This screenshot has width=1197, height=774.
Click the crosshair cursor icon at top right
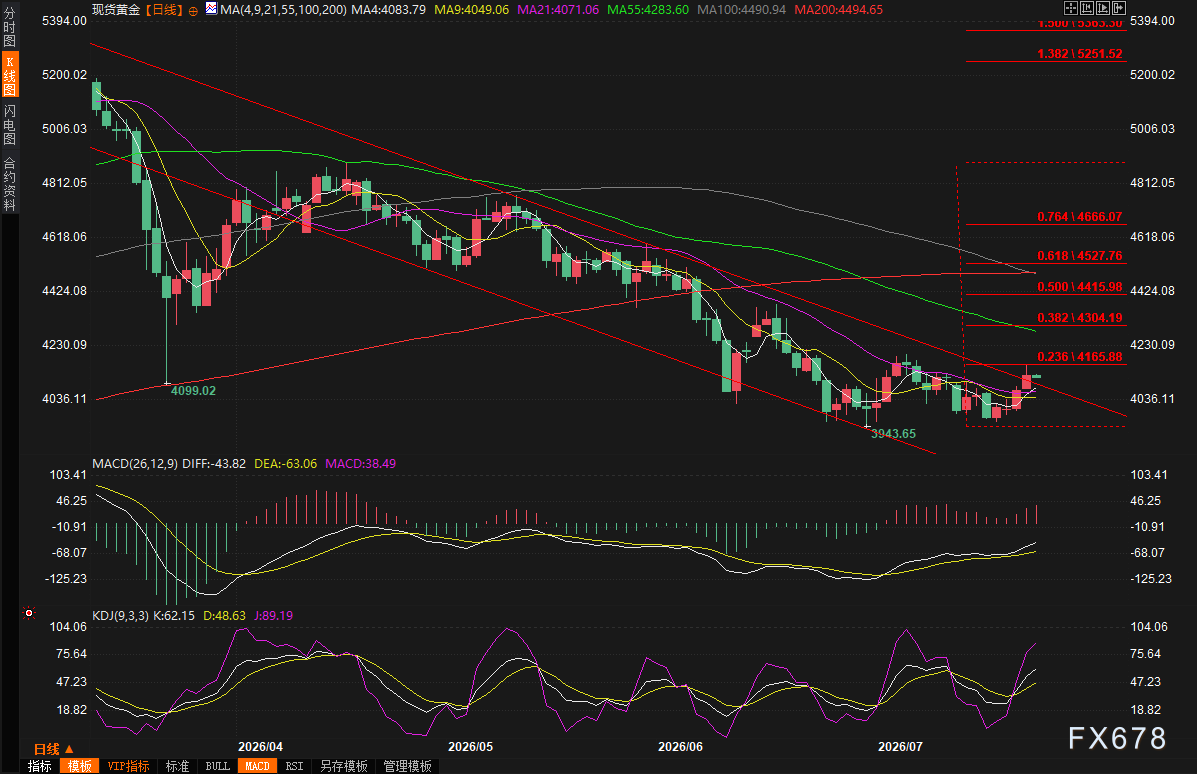coord(1070,8)
